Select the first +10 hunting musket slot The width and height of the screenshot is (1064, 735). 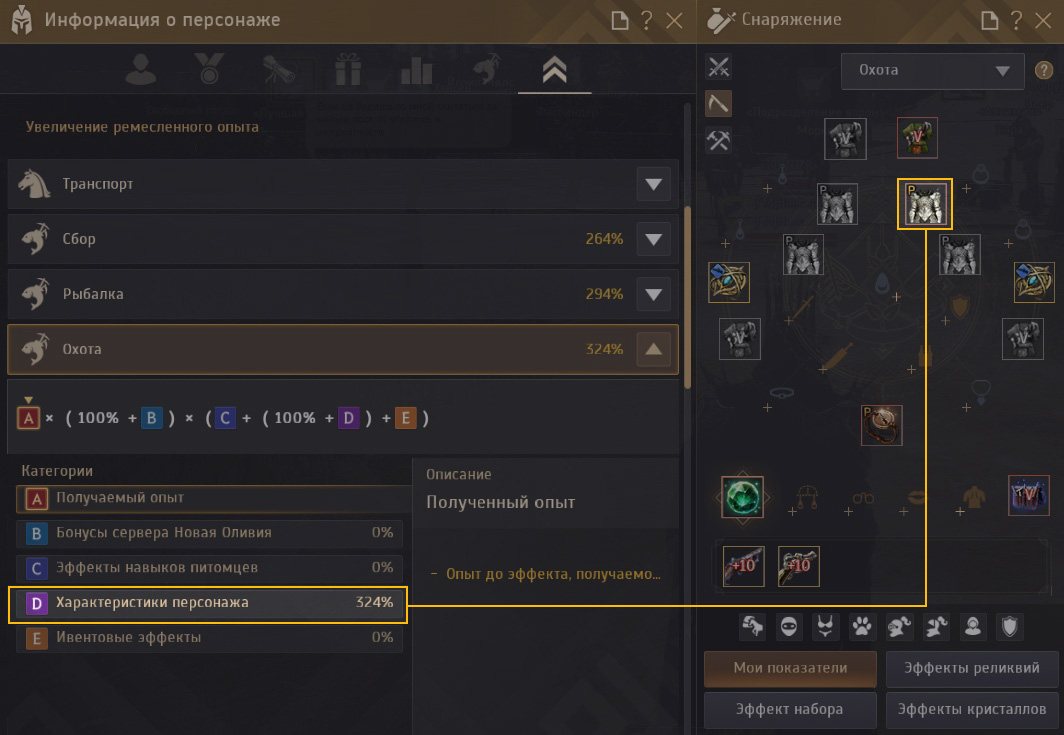tap(744, 566)
